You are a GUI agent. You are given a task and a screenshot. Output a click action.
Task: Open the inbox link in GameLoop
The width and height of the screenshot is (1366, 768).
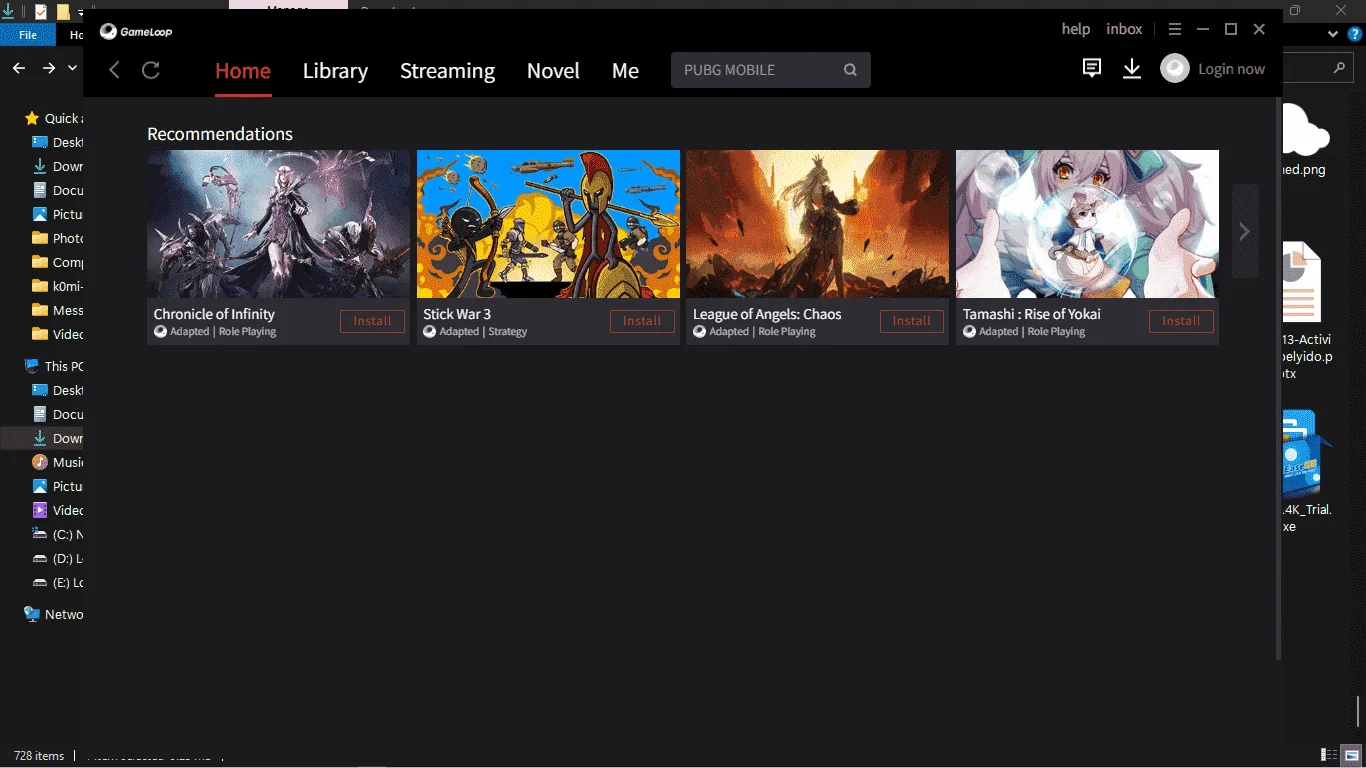click(x=1124, y=29)
